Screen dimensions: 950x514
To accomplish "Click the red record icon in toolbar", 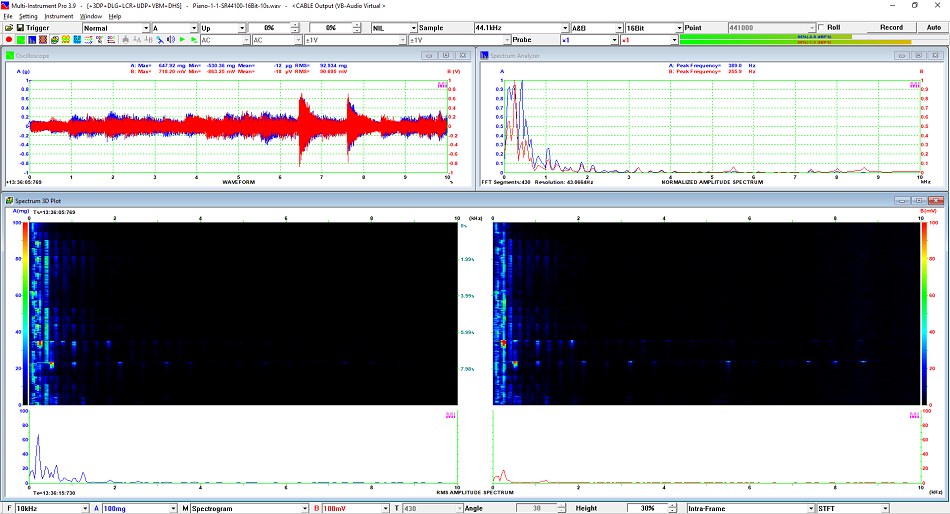I will click(8, 40).
